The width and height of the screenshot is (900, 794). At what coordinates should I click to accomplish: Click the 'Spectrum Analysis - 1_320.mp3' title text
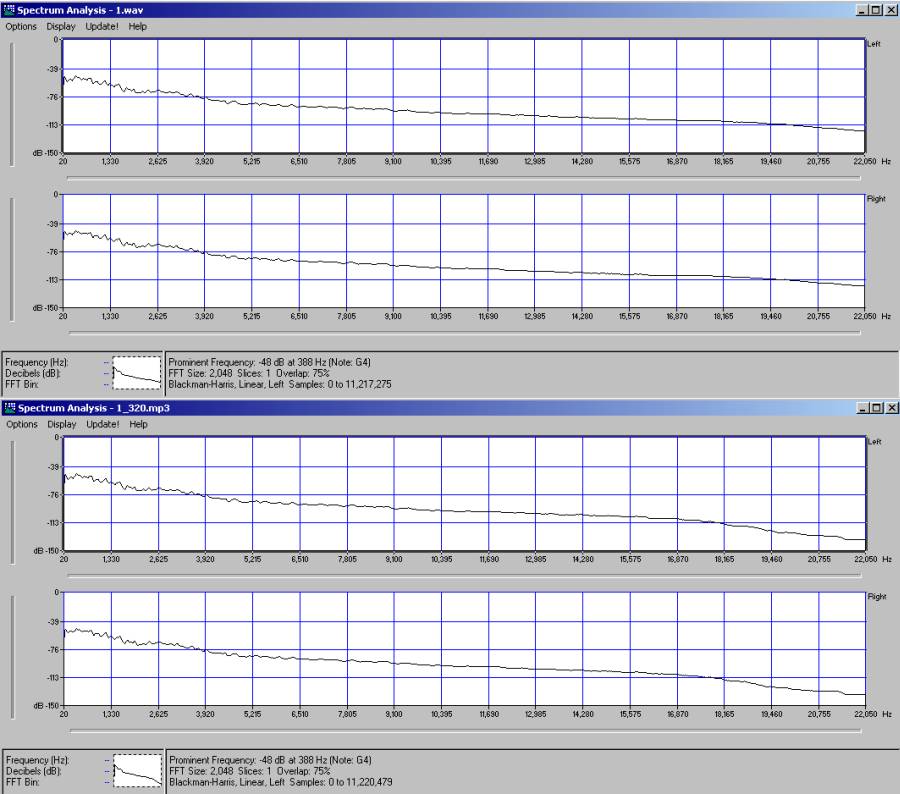click(94, 408)
